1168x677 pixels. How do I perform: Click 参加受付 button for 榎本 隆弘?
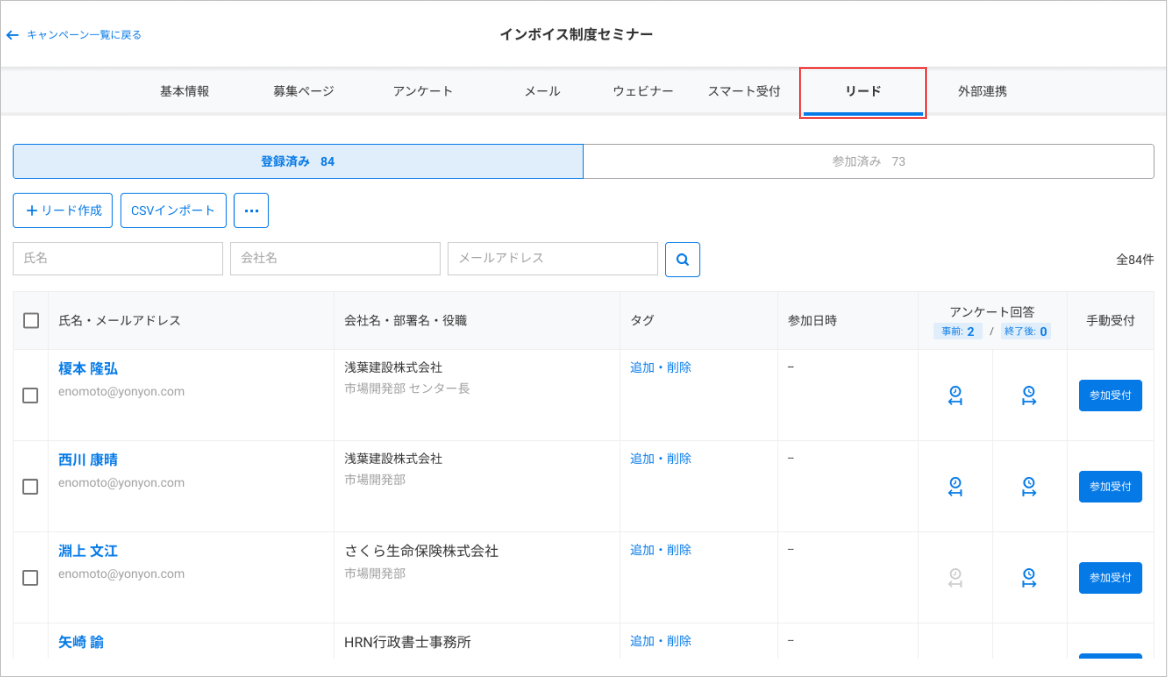1110,395
